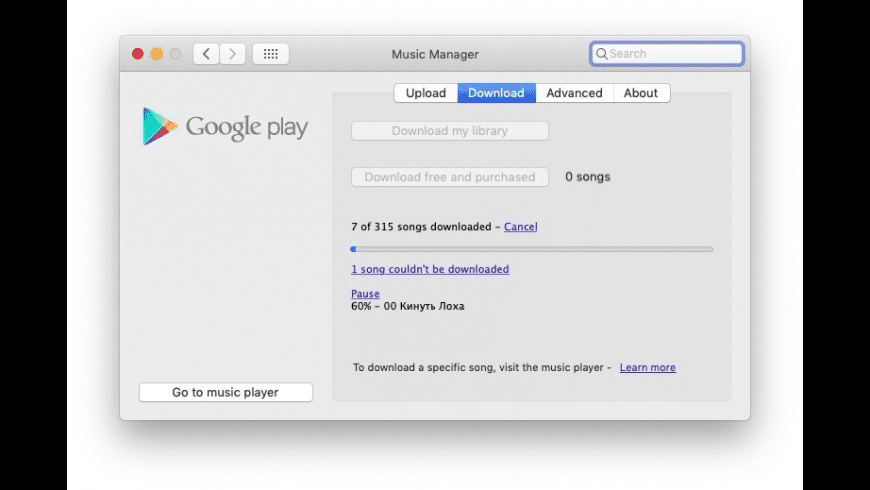Click the Google Play logo
This screenshot has height=490, width=870.
[225, 127]
